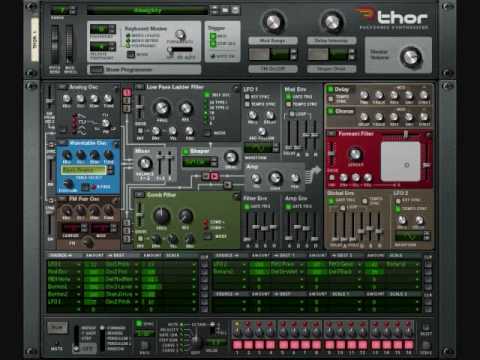
Task: Toggle Osc 2 to Filter 1 routing button
Action: [x=127, y=100]
